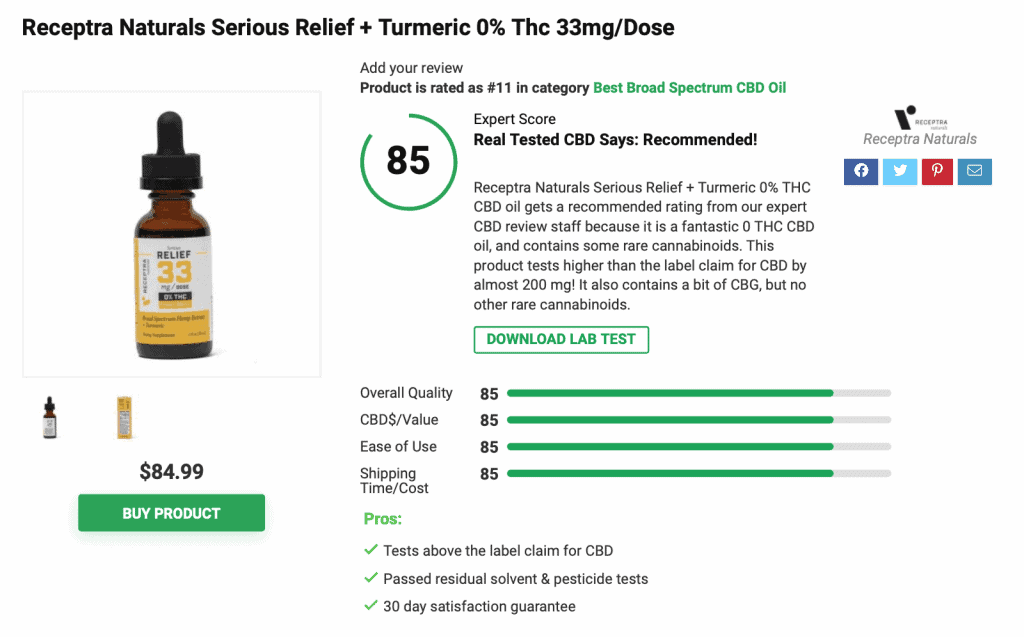Click the checkmark next to 'Passed residual solvent' pro
The image size is (1024, 637).
(369, 579)
